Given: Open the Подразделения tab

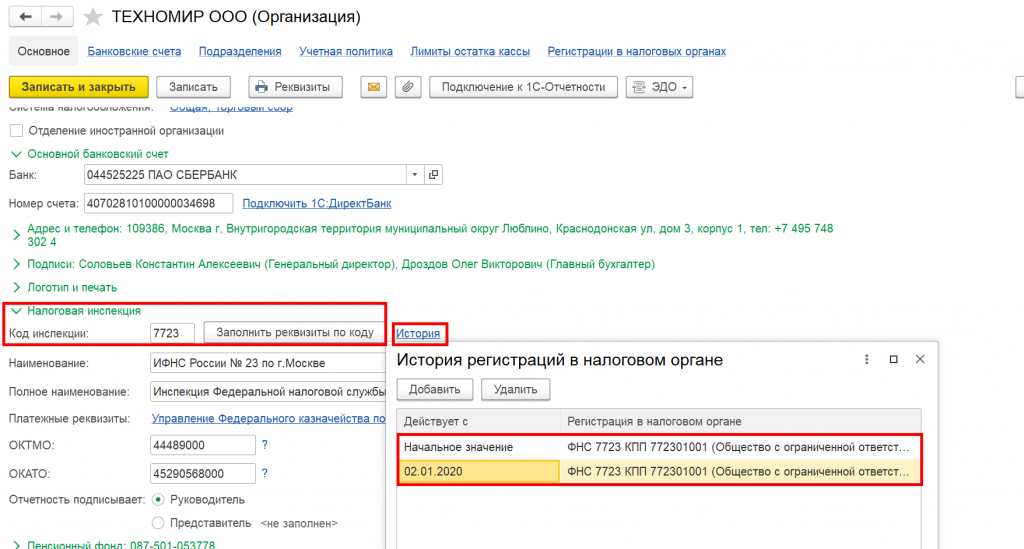Looking at the screenshot, I should click(x=240, y=52).
